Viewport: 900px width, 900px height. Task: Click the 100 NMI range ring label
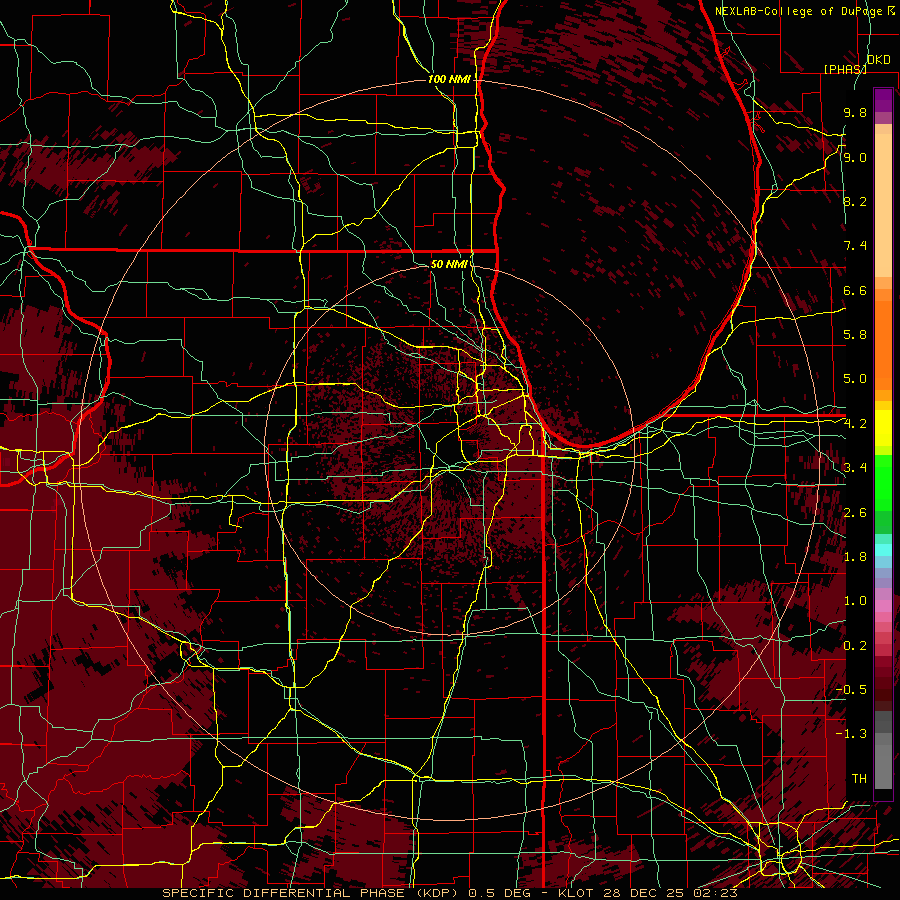coord(449,79)
